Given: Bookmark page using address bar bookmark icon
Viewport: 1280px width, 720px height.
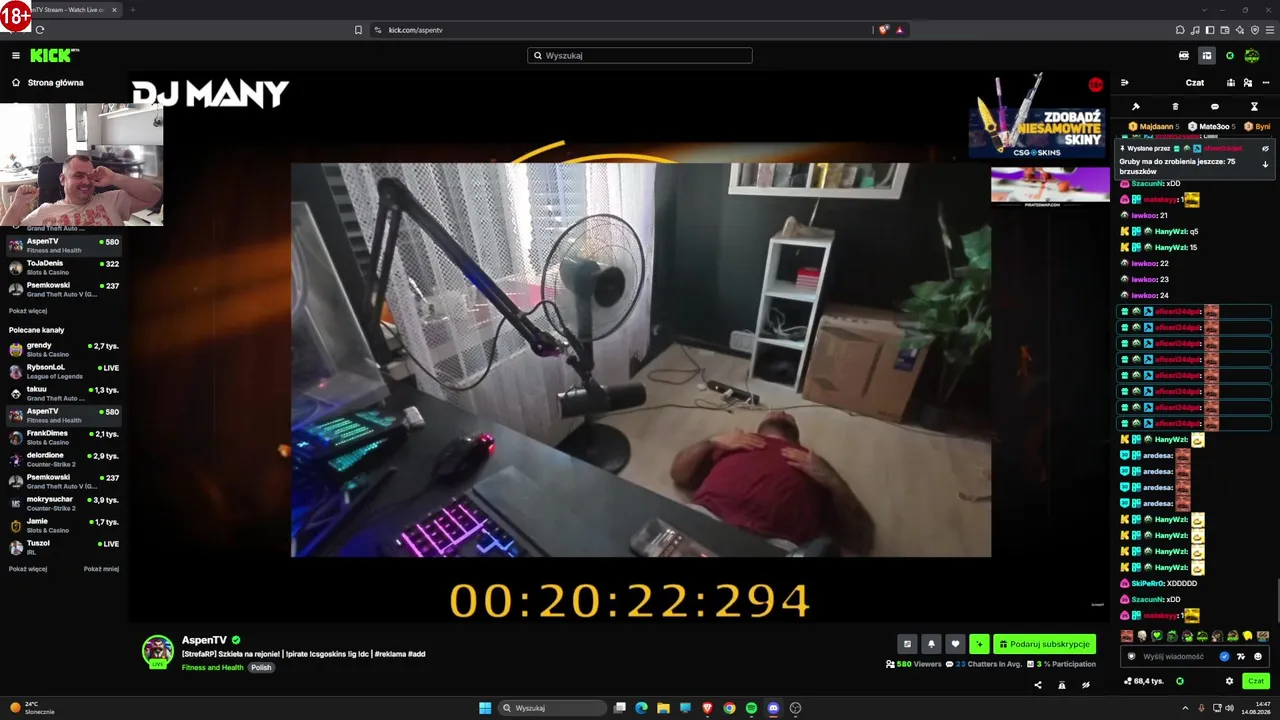Looking at the screenshot, I should pos(358,30).
